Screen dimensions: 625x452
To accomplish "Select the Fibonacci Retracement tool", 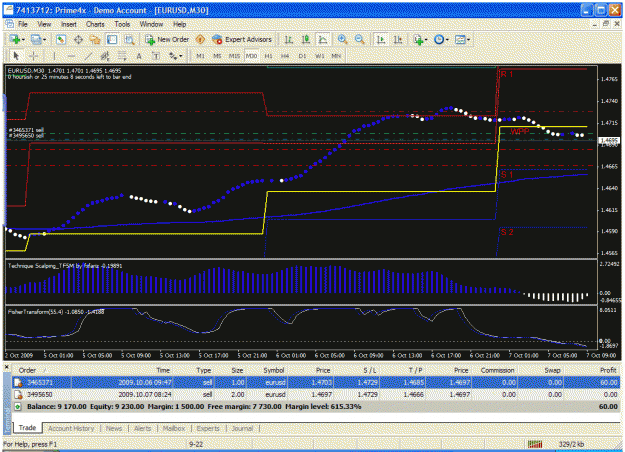I will [122, 56].
